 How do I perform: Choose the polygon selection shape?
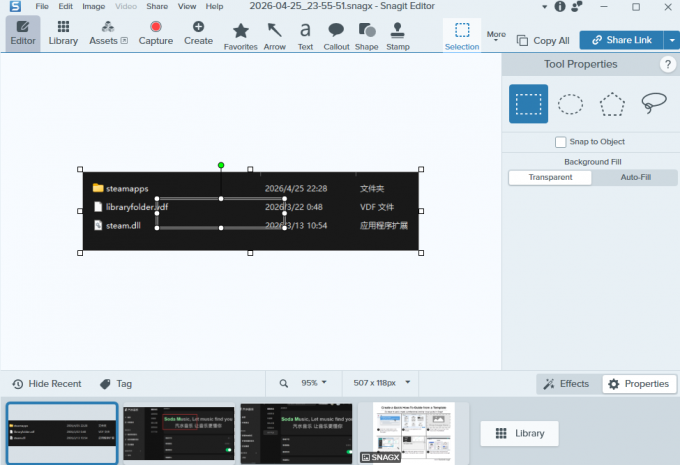(x=612, y=104)
